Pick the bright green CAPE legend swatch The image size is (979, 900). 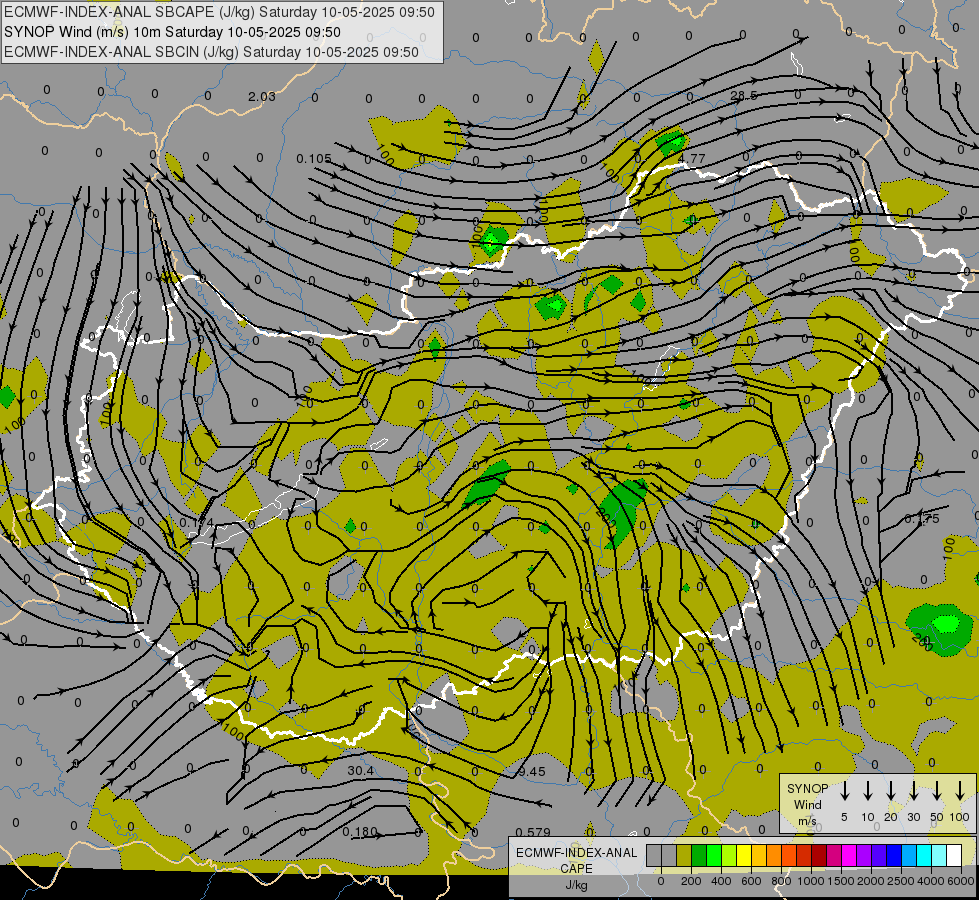pyautogui.click(x=714, y=856)
